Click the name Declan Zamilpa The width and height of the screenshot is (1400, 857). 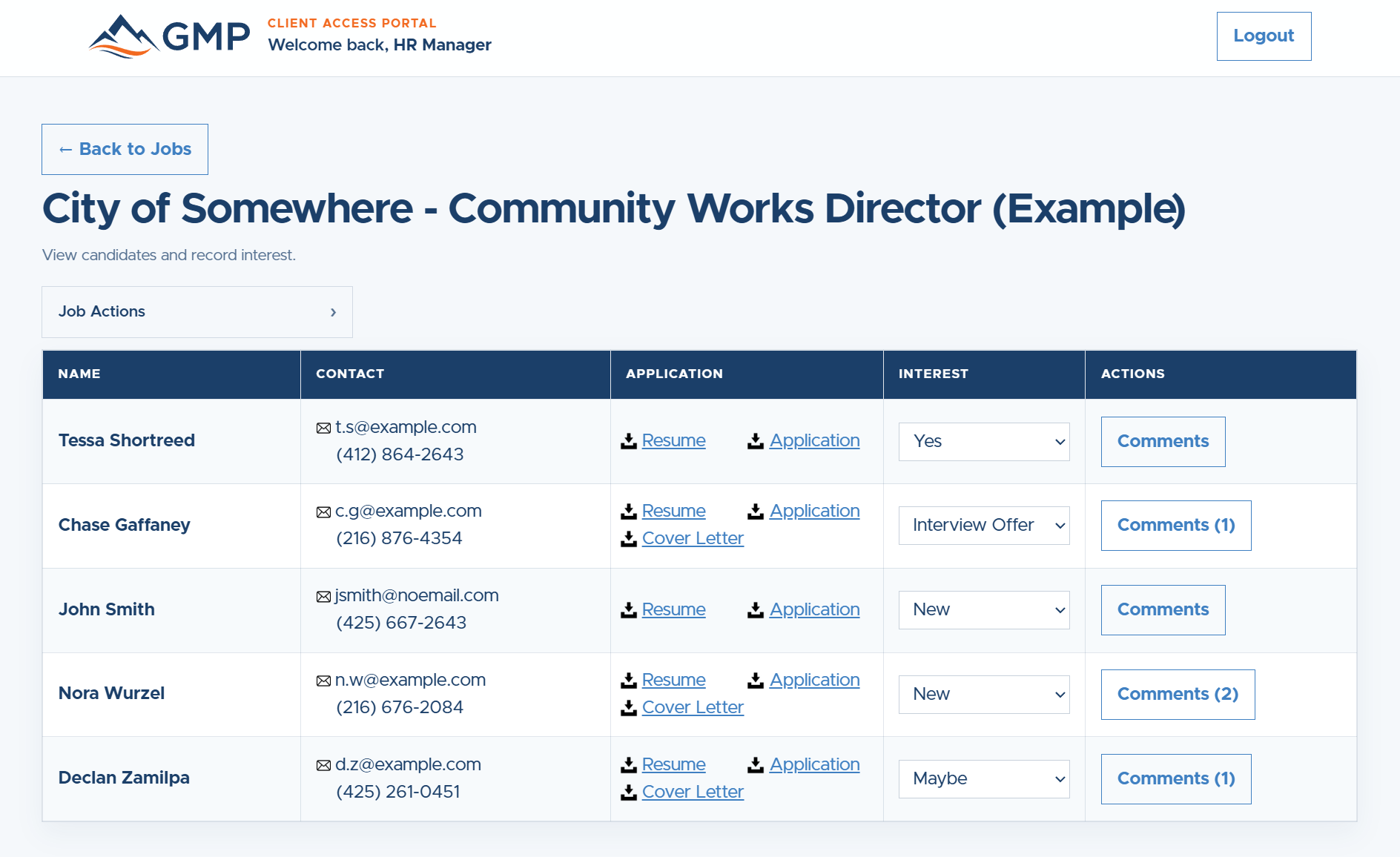(x=125, y=778)
